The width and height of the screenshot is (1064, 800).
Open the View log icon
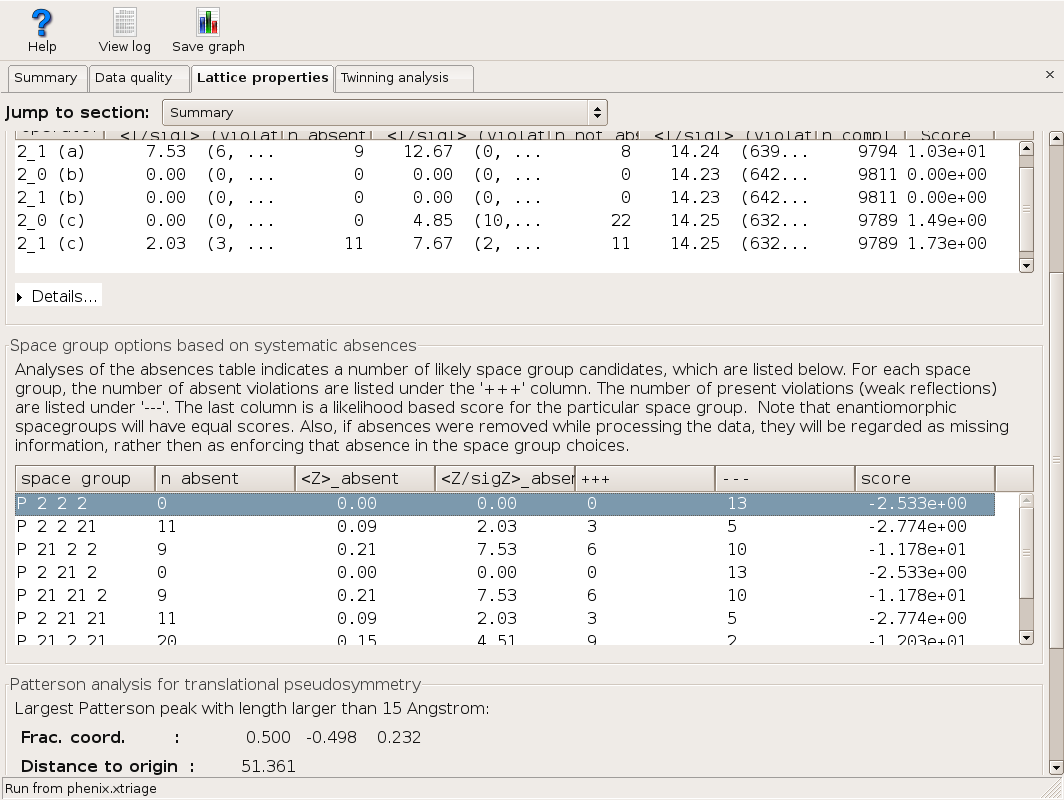(124, 23)
